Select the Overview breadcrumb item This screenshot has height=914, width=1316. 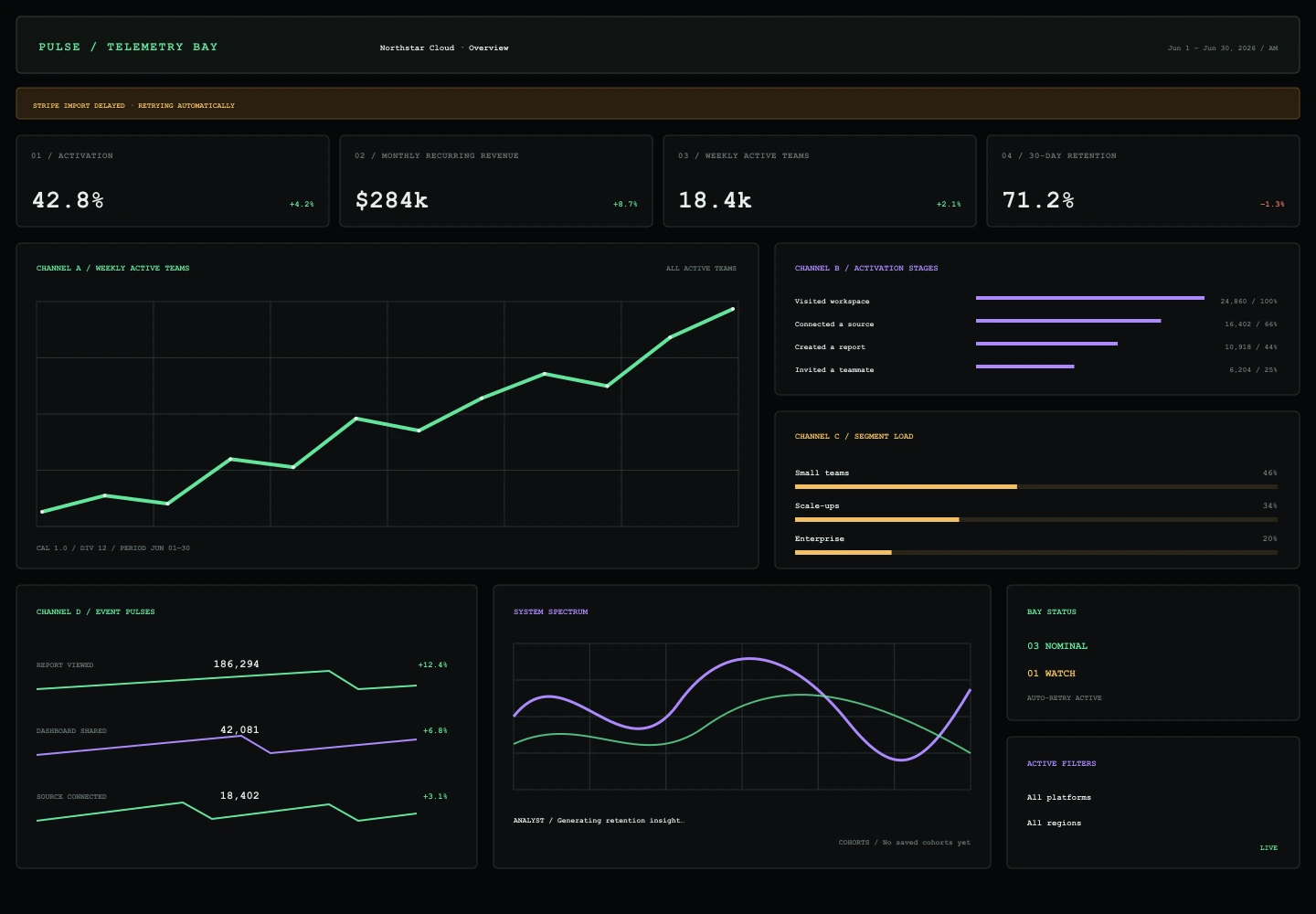489,48
